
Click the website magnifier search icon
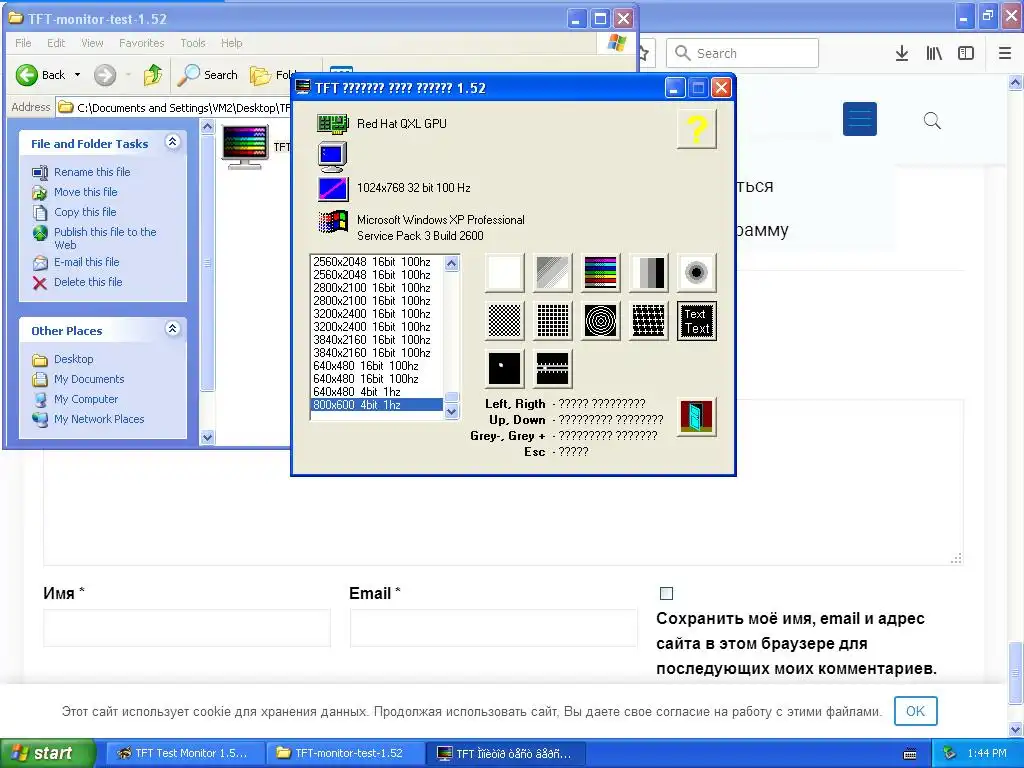932,120
